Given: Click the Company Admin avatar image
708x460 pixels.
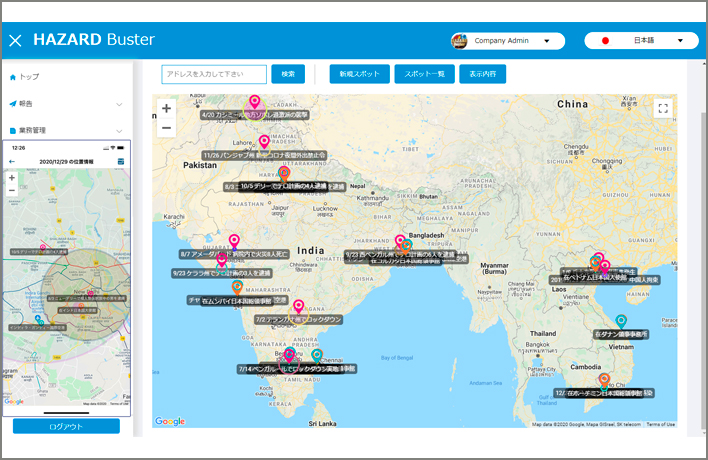Looking at the screenshot, I should pyautogui.click(x=459, y=41).
